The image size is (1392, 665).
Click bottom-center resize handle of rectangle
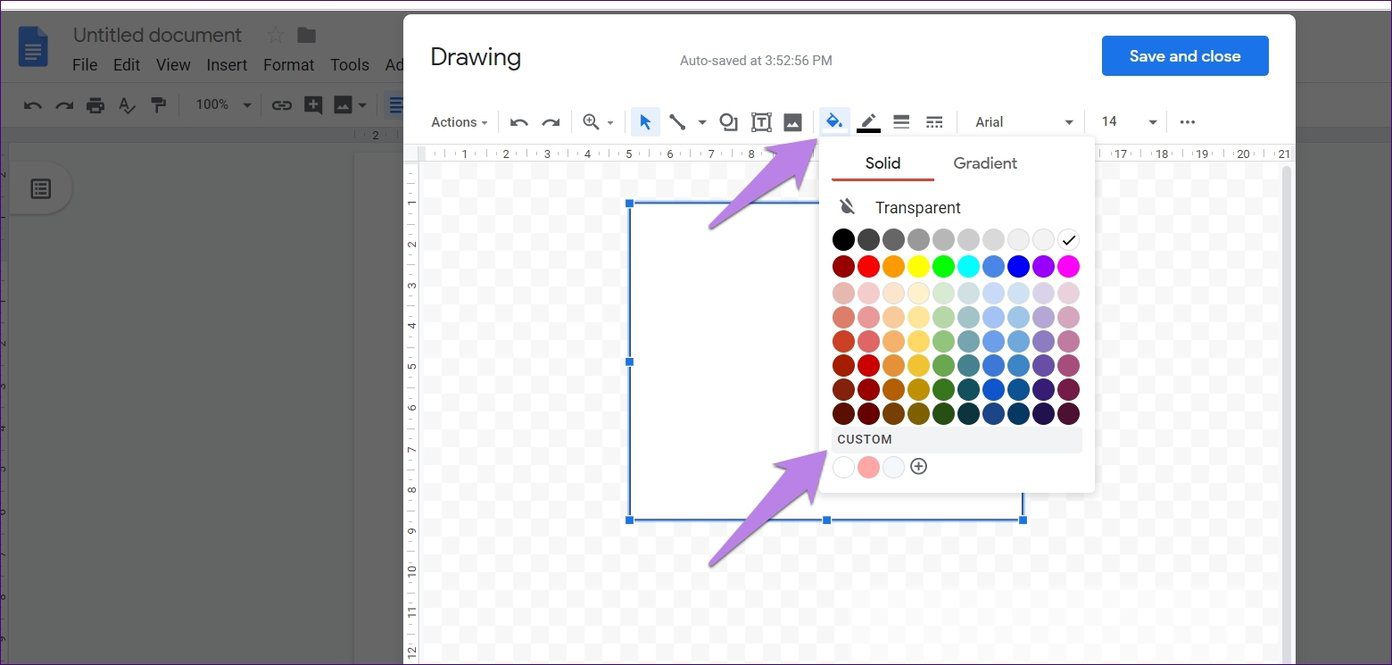tap(826, 520)
